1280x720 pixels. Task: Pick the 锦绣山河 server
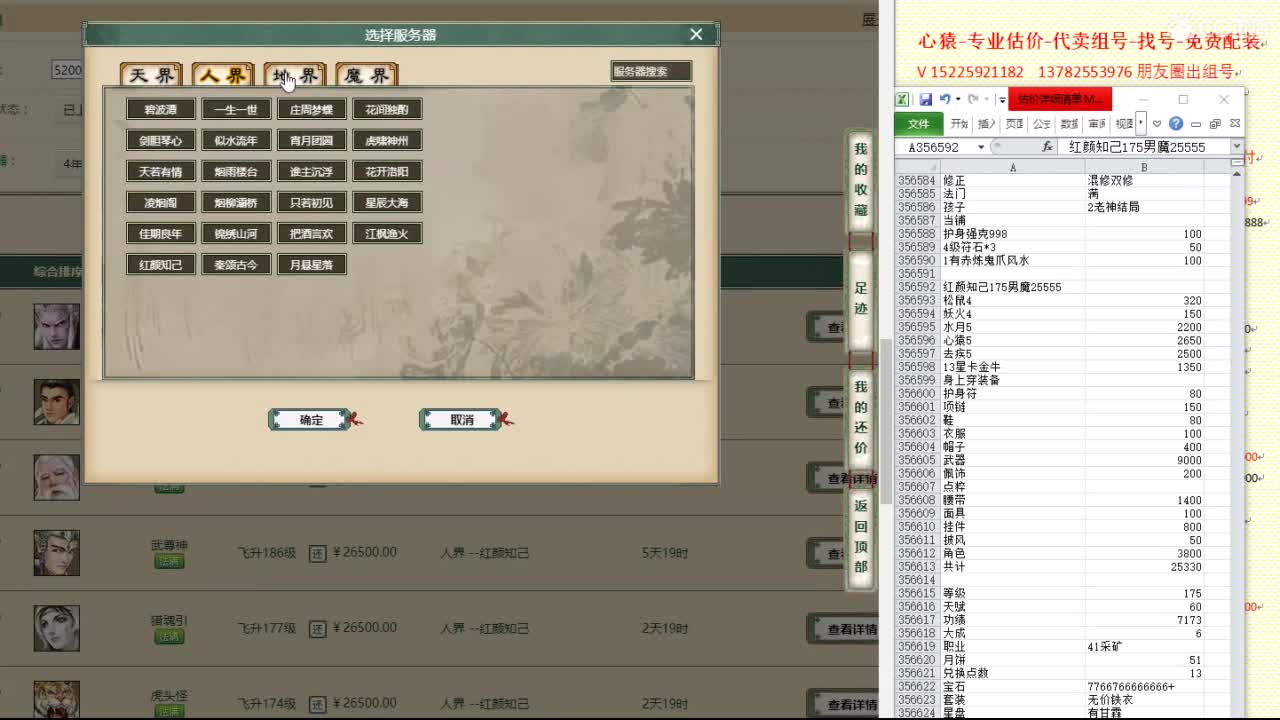236,233
